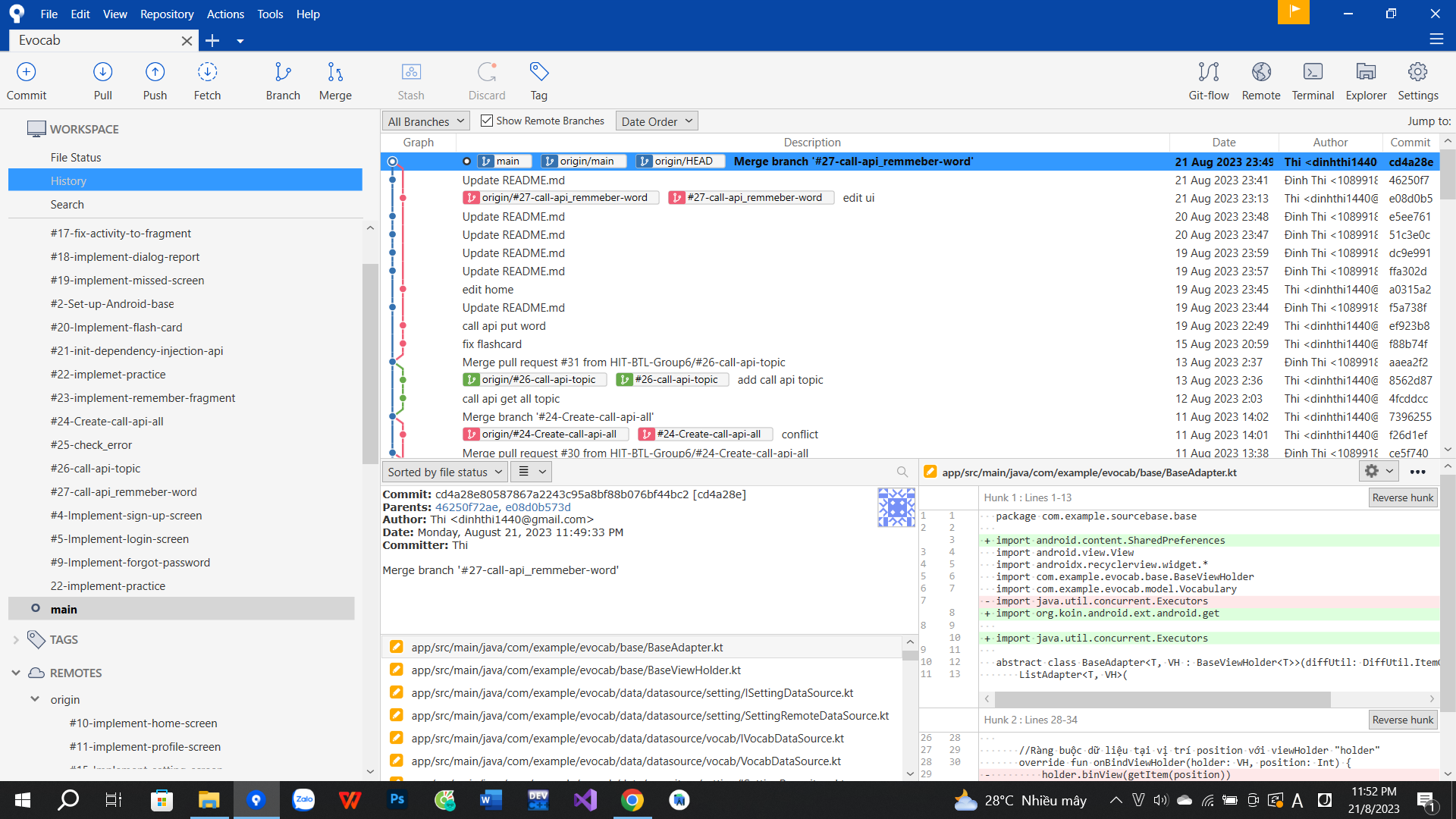1456x819 pixels.
Task: Collapse the REMOTES section
Action: (16, 673)
